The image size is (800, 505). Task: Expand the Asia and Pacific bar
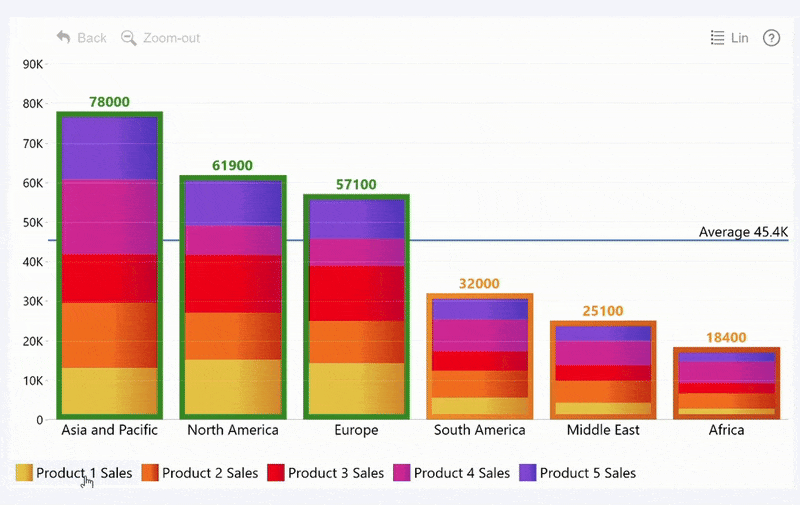[109, 265]
